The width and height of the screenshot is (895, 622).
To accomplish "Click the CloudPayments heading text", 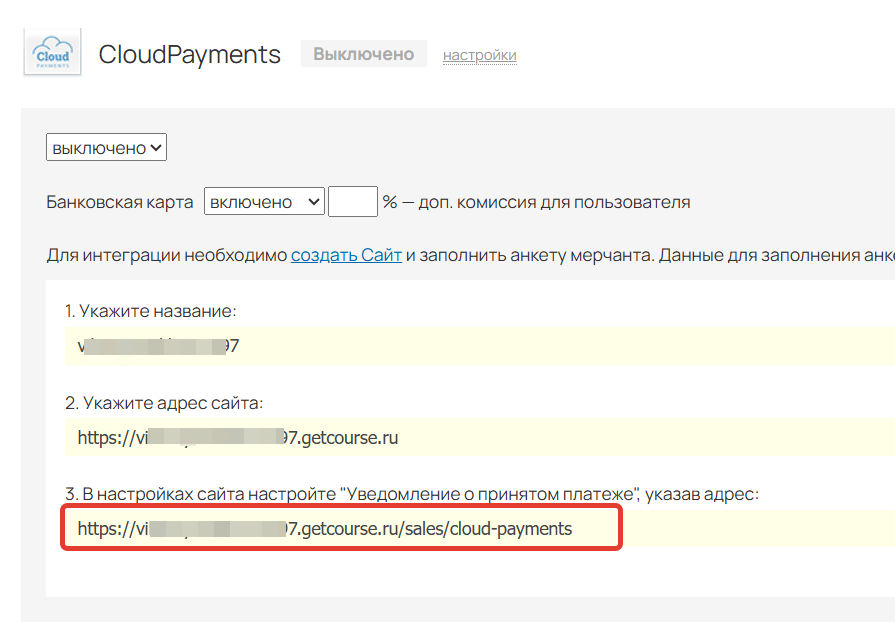I will pyautogui.click(x=190, y=55).
